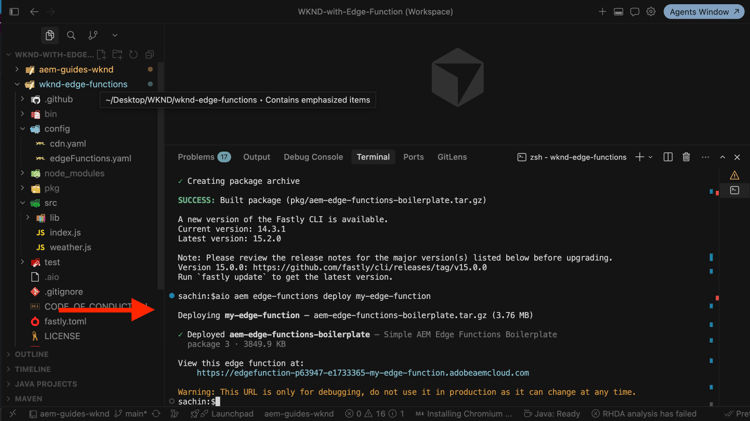The height and width of the screenshot is (421, 750).
Task: Open the fastly.toml file
Action: coord(65,321)
